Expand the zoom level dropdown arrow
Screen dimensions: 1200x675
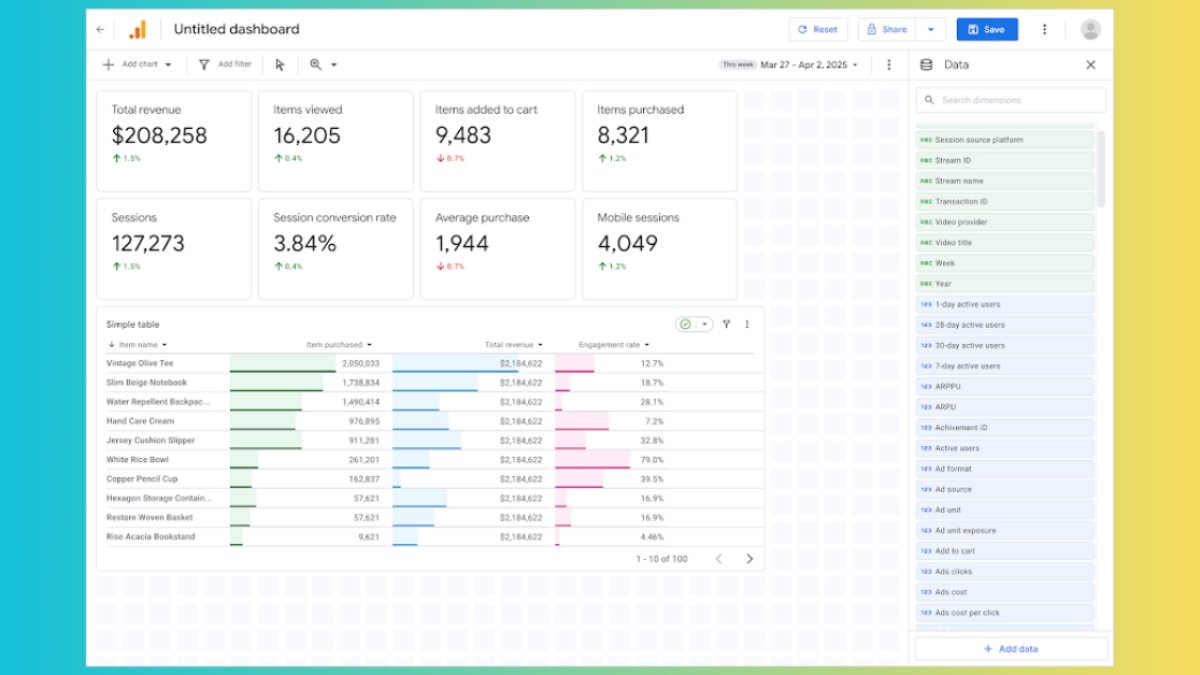334,65
